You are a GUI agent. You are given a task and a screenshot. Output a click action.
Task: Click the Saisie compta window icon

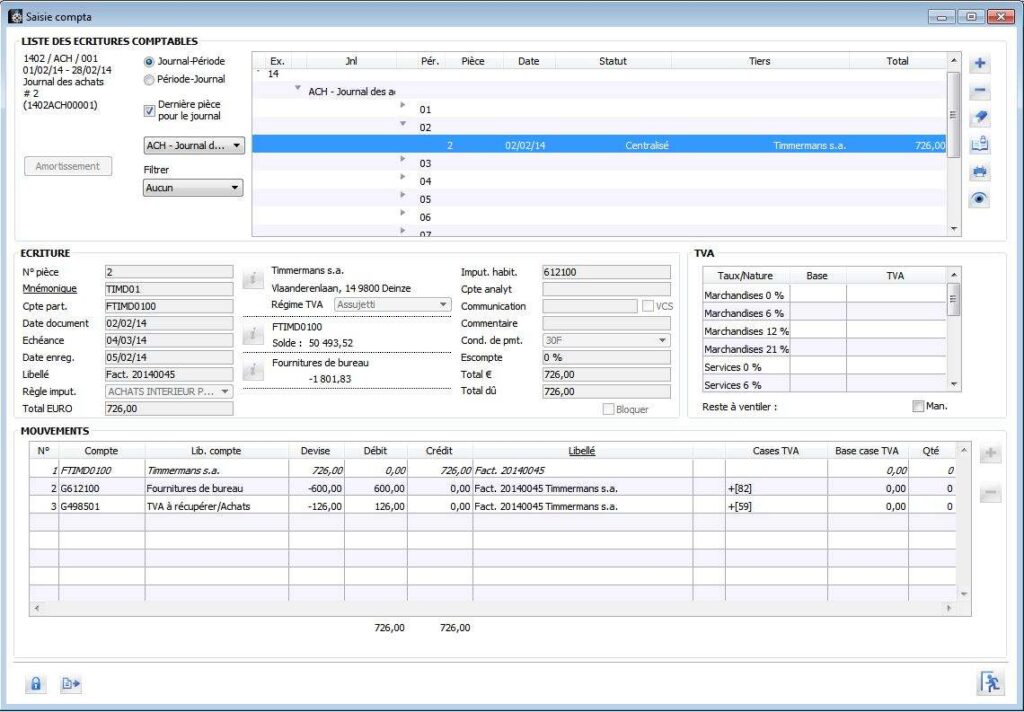coord(15,16)
